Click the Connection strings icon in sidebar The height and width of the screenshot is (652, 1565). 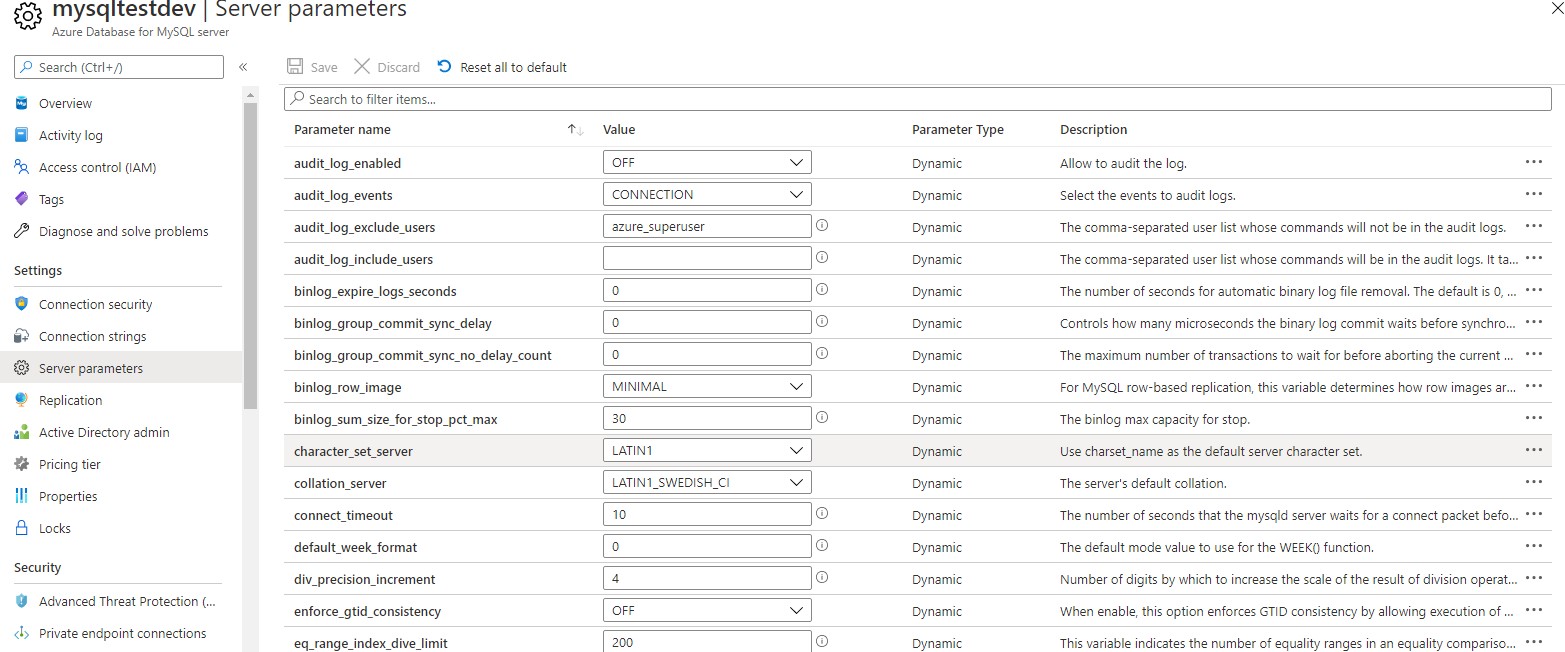[22, 336]
